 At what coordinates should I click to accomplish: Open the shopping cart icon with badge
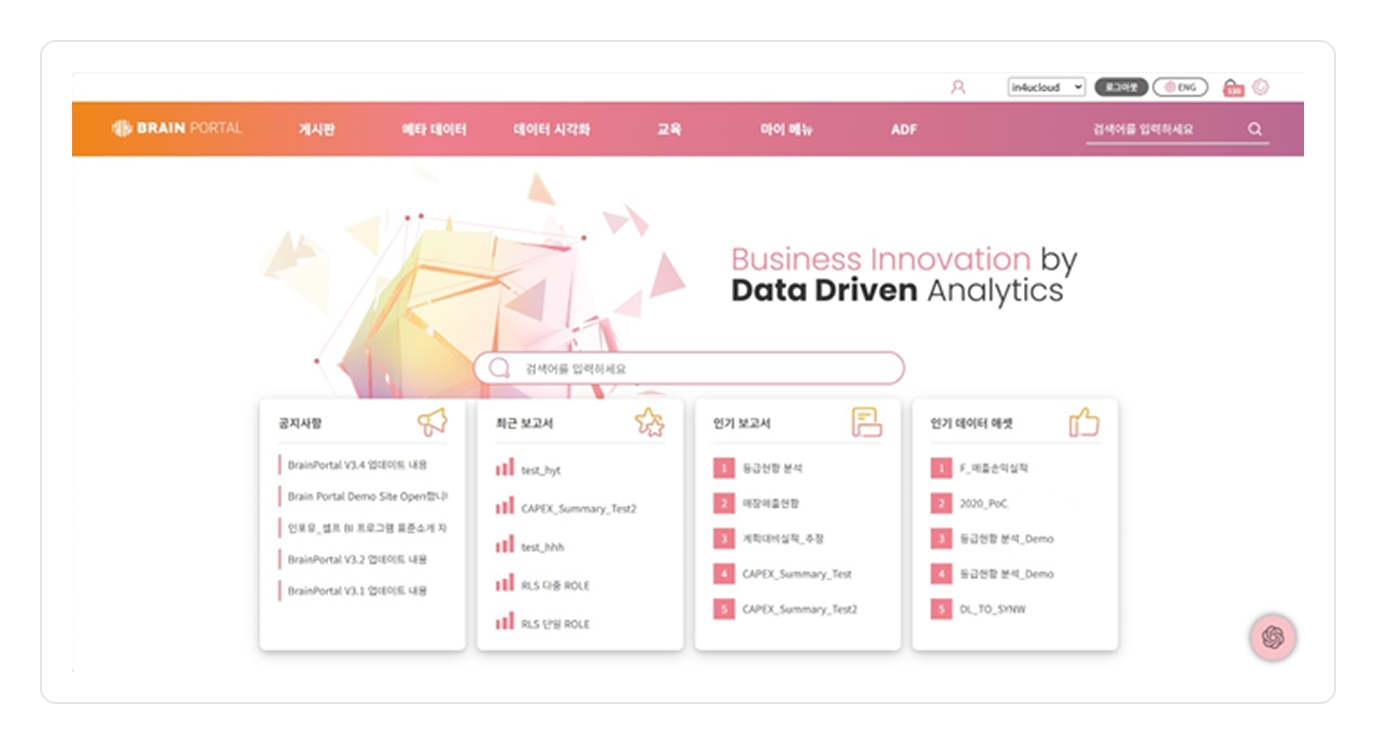click(1233, 88)
